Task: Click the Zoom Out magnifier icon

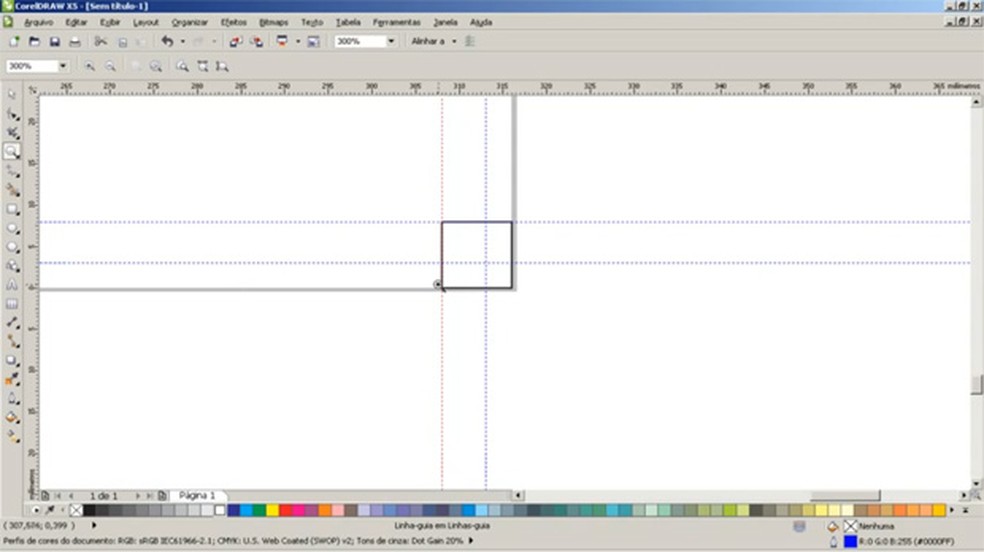Action: 110,66
